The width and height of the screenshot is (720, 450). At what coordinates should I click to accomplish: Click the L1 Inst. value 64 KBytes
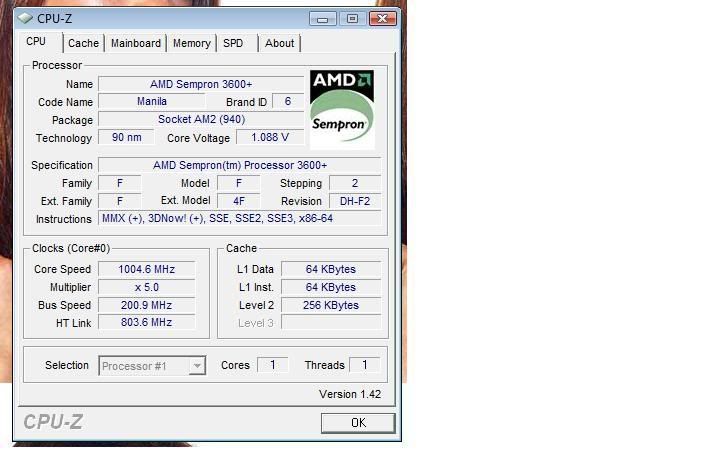pos(331,287)
